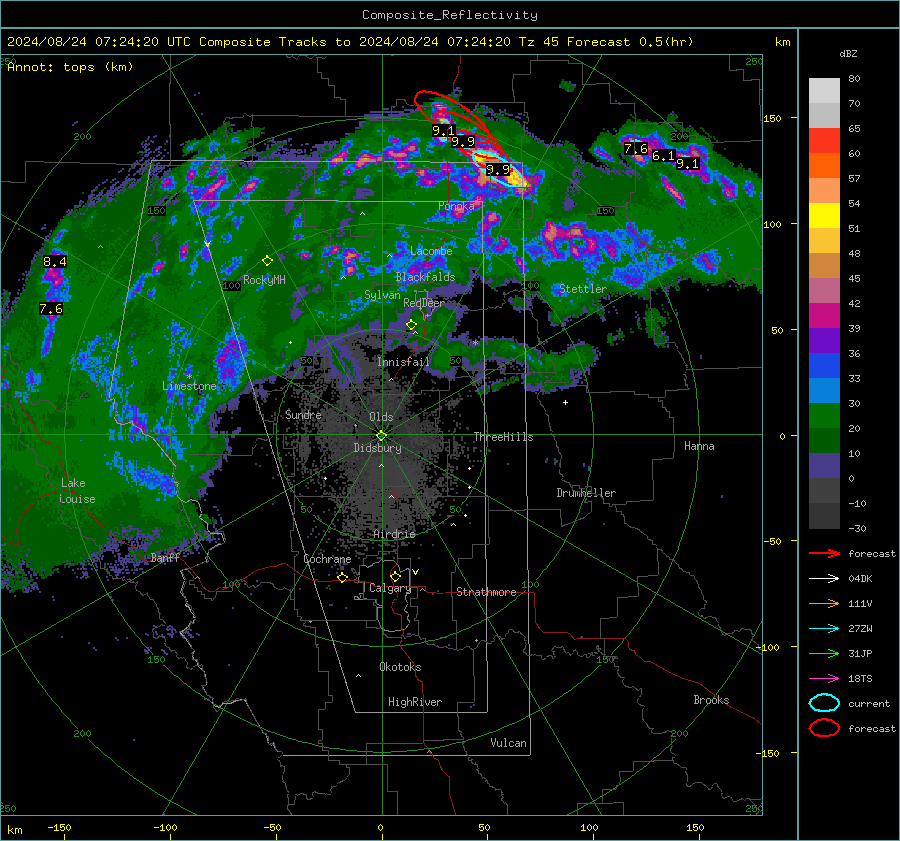Click the cyan current ellipse legend symbol
The height and width of the screenshot is (841, 900).
tap(824, 703)
